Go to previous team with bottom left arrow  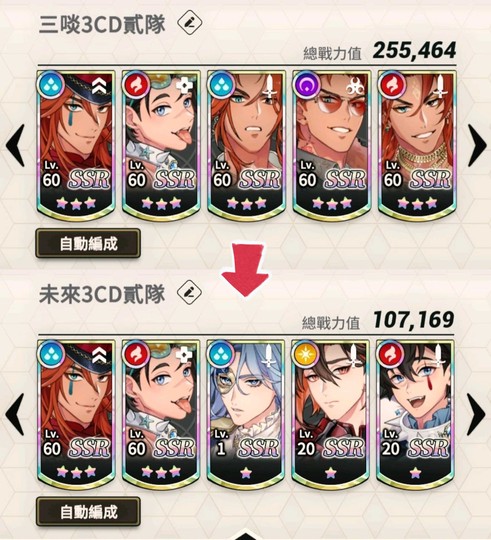coord(16,415)
